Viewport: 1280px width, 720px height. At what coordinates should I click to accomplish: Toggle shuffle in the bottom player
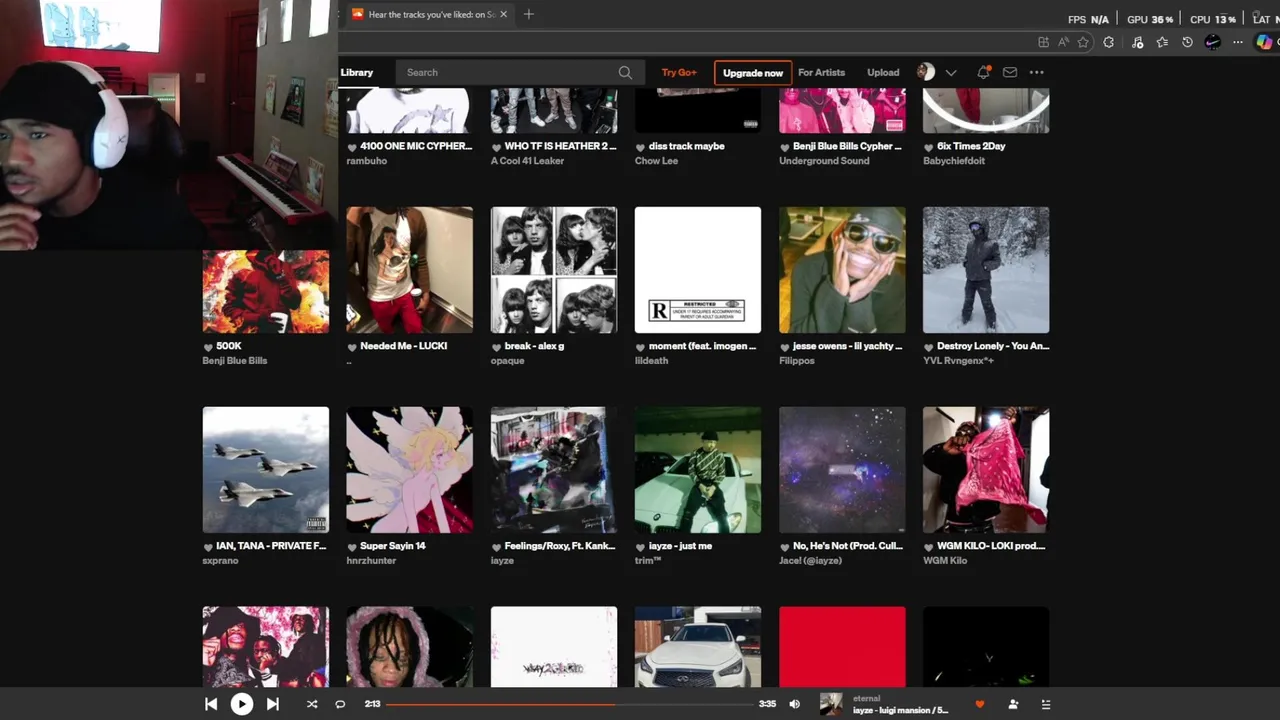[312, 704]
